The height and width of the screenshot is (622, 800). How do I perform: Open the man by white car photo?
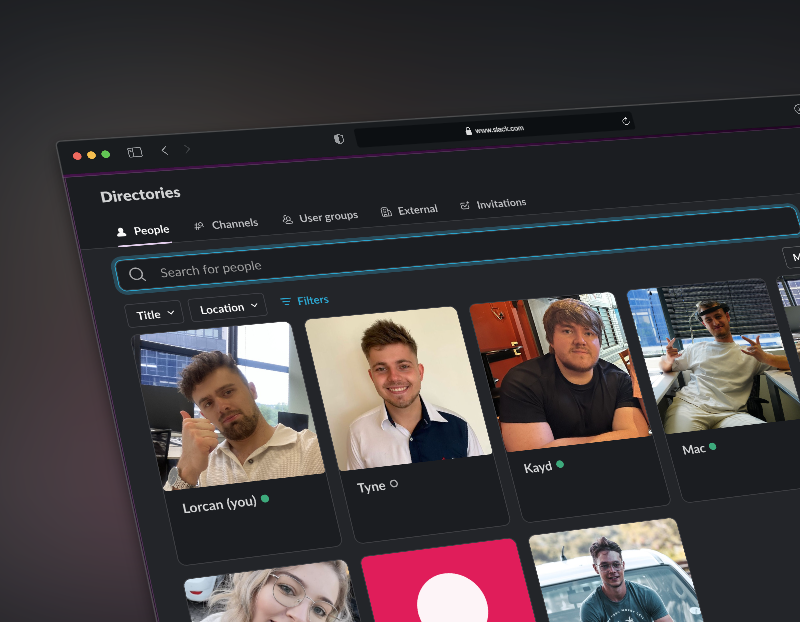pyautogui.click(x=615, y=570)
